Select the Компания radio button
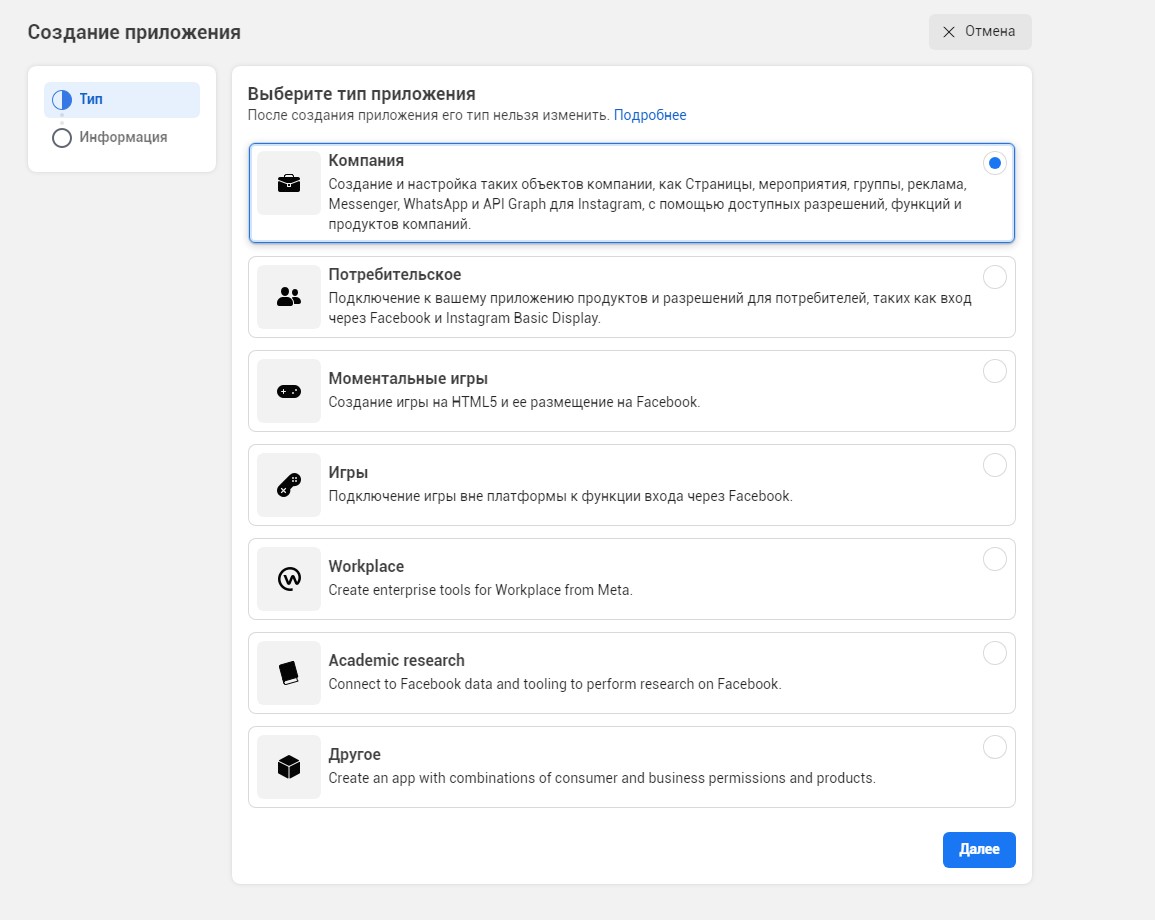Viewport: 1155px width, 920px height. 994,163
